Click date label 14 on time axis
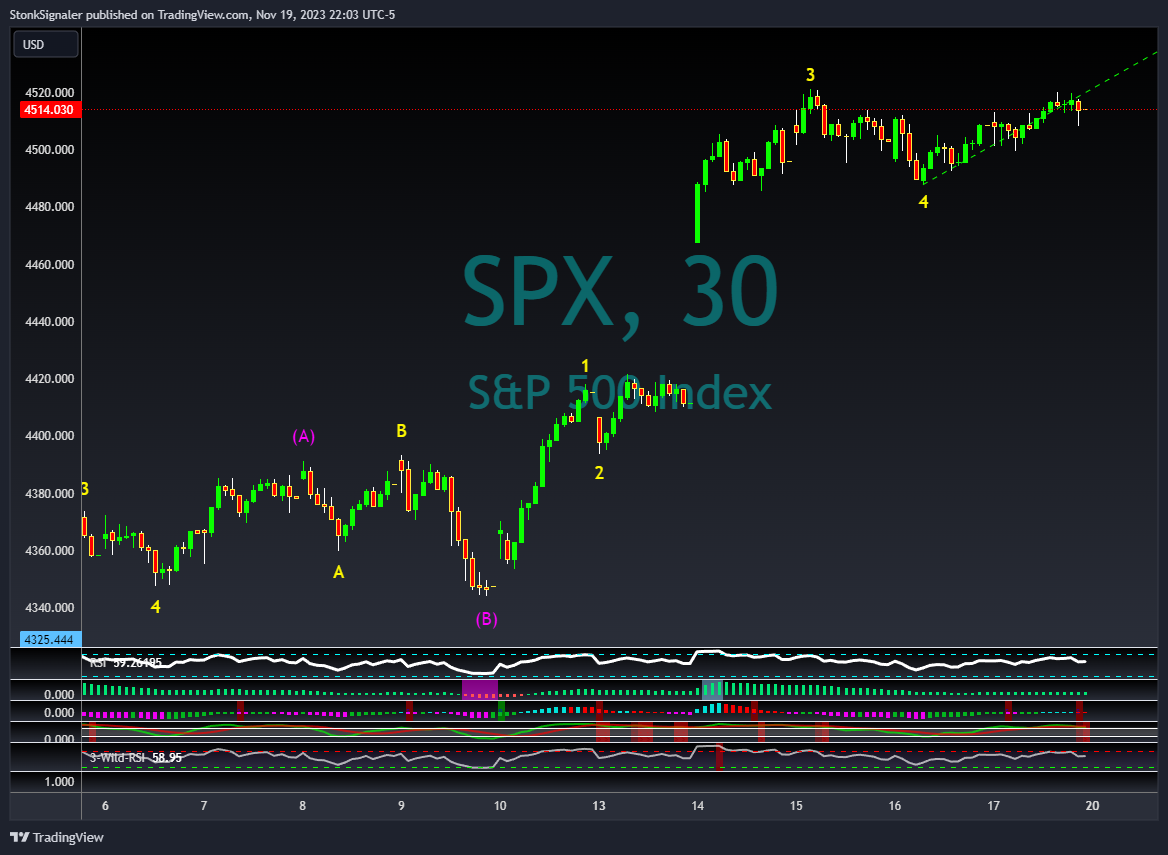 tap(697, 806)
